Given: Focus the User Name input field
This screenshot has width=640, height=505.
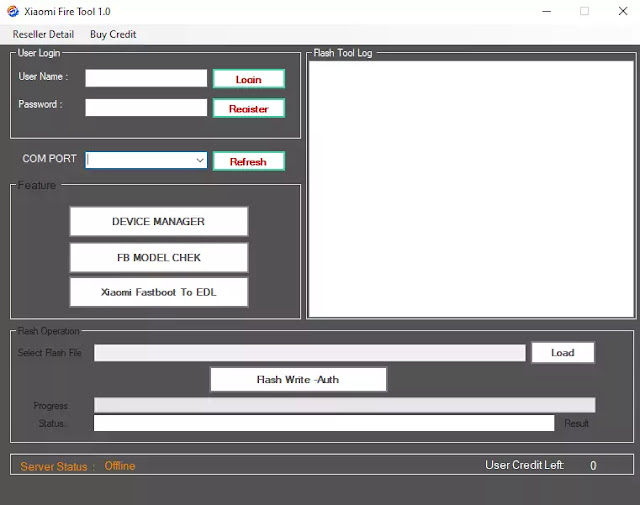Looking at the screenshot, I should 146,78.
